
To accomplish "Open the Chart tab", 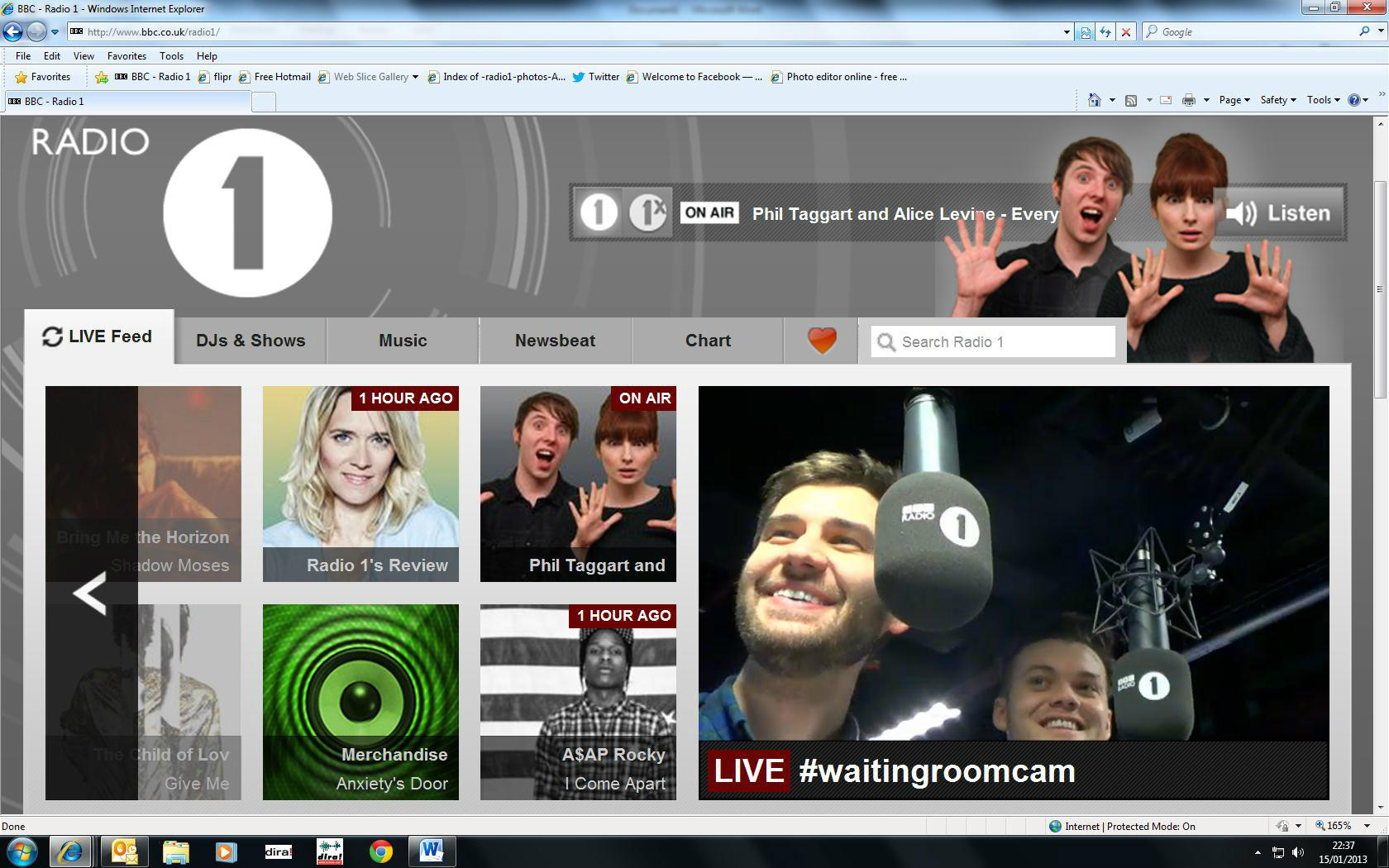I will [708, 341].
